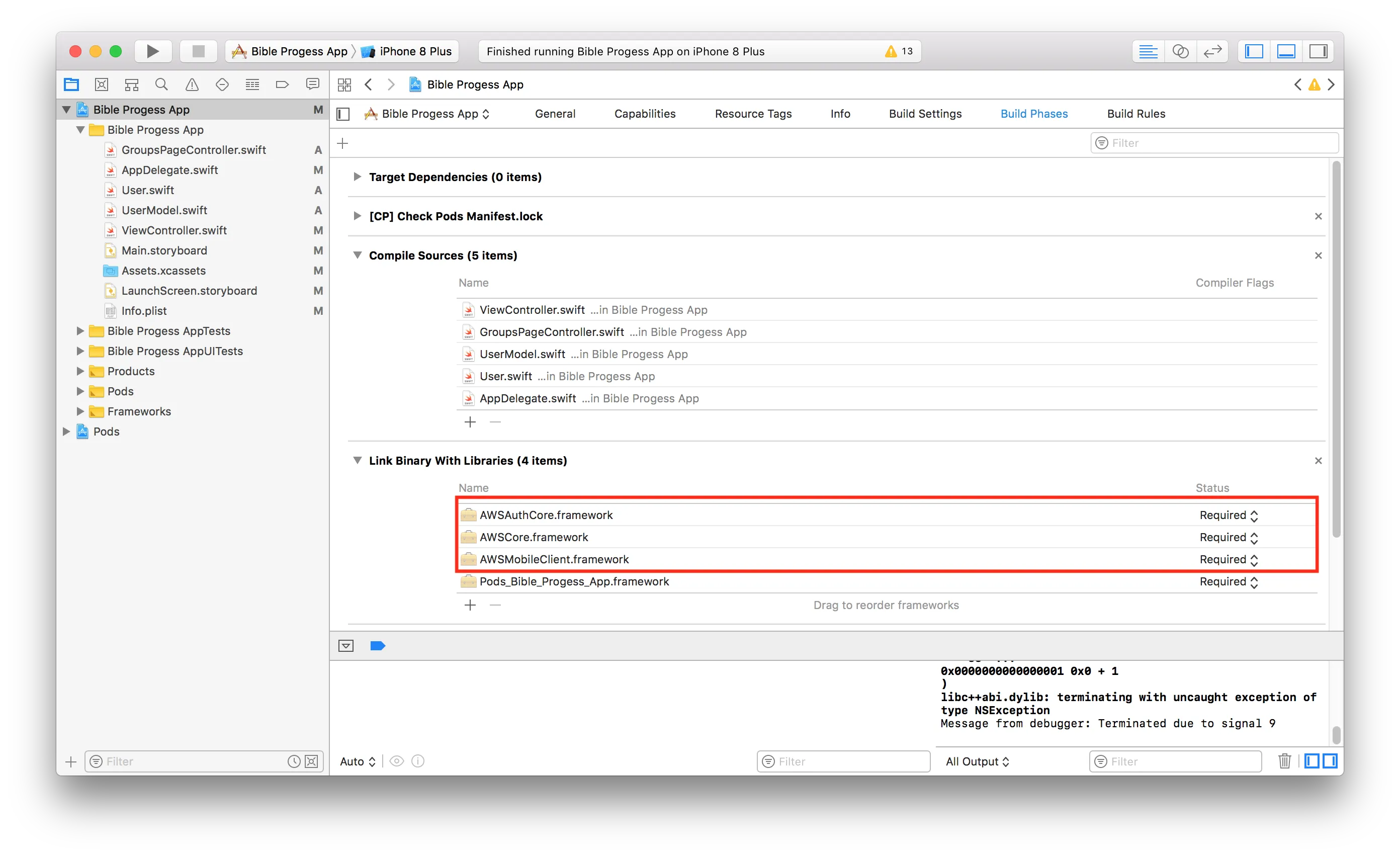The image size is (1400, 856).
Task: Expand Check Pods Manifest.lock section
Action: [357, 216]
